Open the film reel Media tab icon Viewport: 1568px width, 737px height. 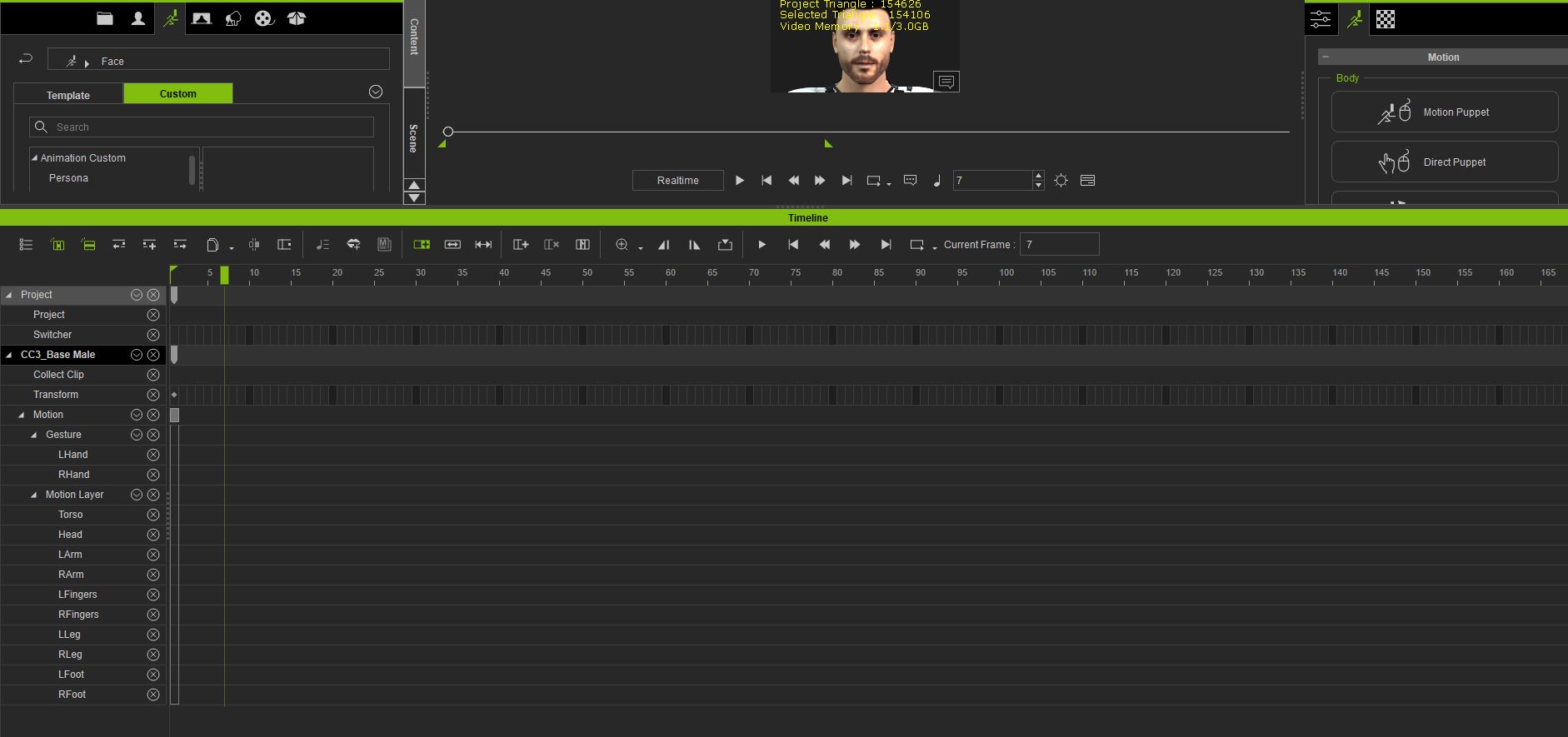tap(264, 18)
